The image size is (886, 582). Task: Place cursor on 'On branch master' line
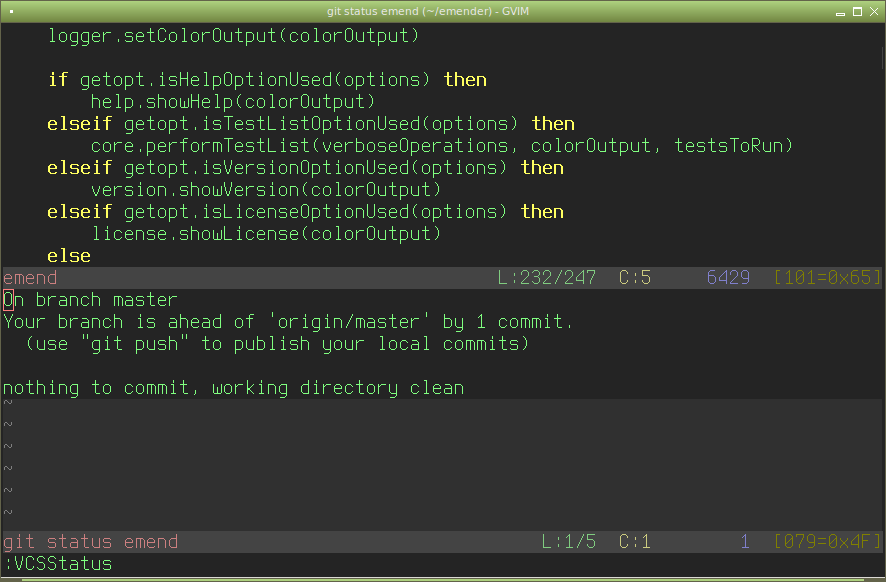(x=90, y=300)
